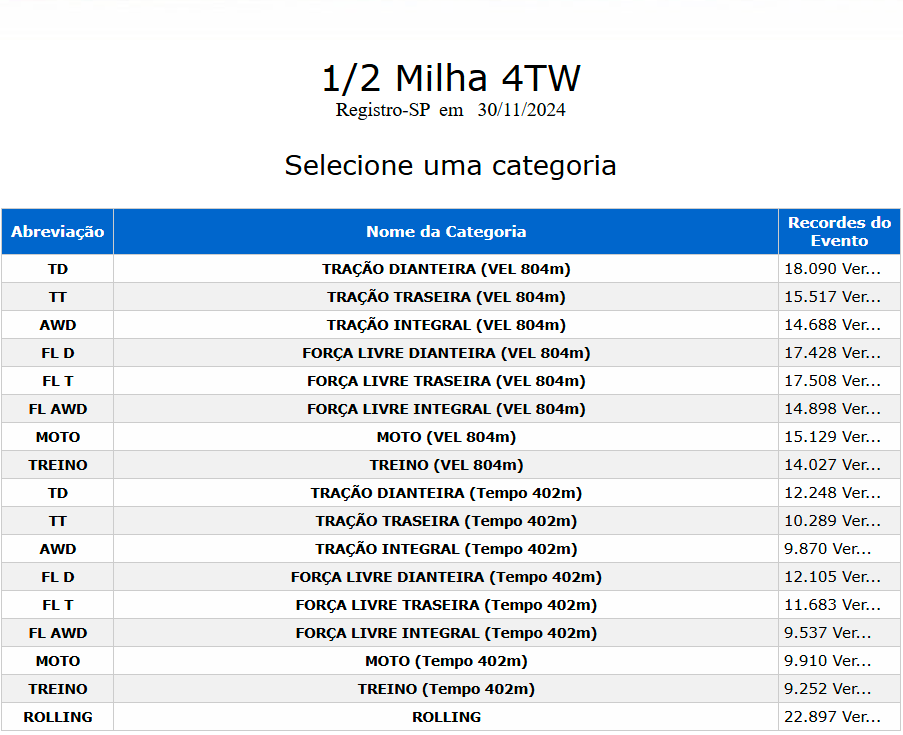Click the Nome da Categoria column header
903x735 pixels.
pyautogui.click(x=445, y=231)
